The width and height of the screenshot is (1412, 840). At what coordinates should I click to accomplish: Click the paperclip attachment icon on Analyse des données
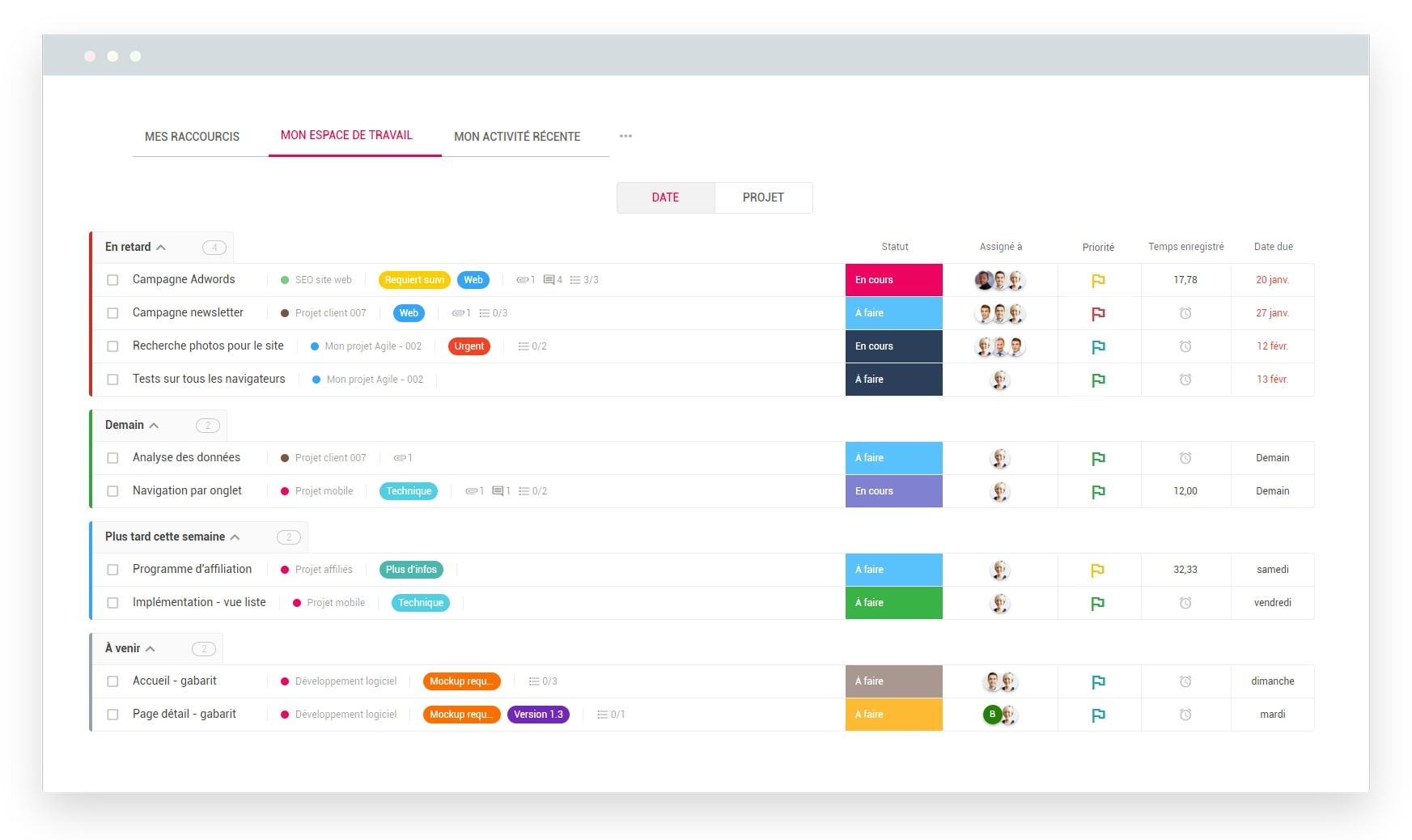click(400, 457)
